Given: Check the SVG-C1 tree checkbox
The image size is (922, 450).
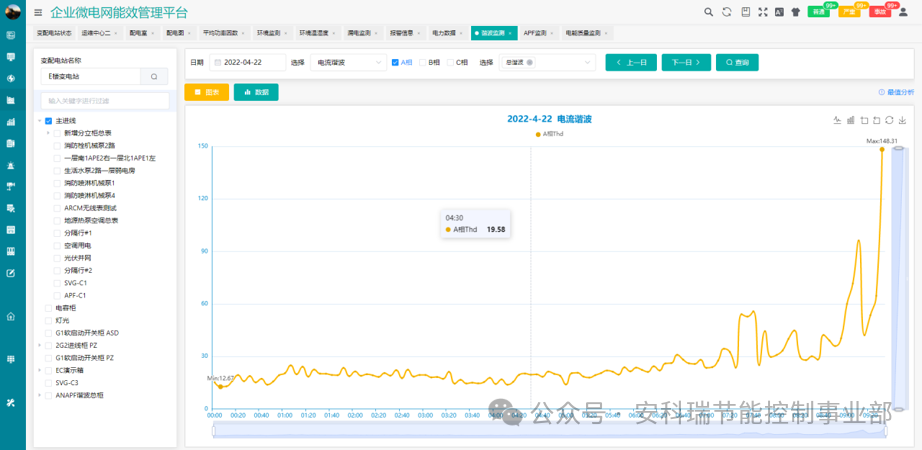Looking at the screenshot, I should click(x=57, y=283).
